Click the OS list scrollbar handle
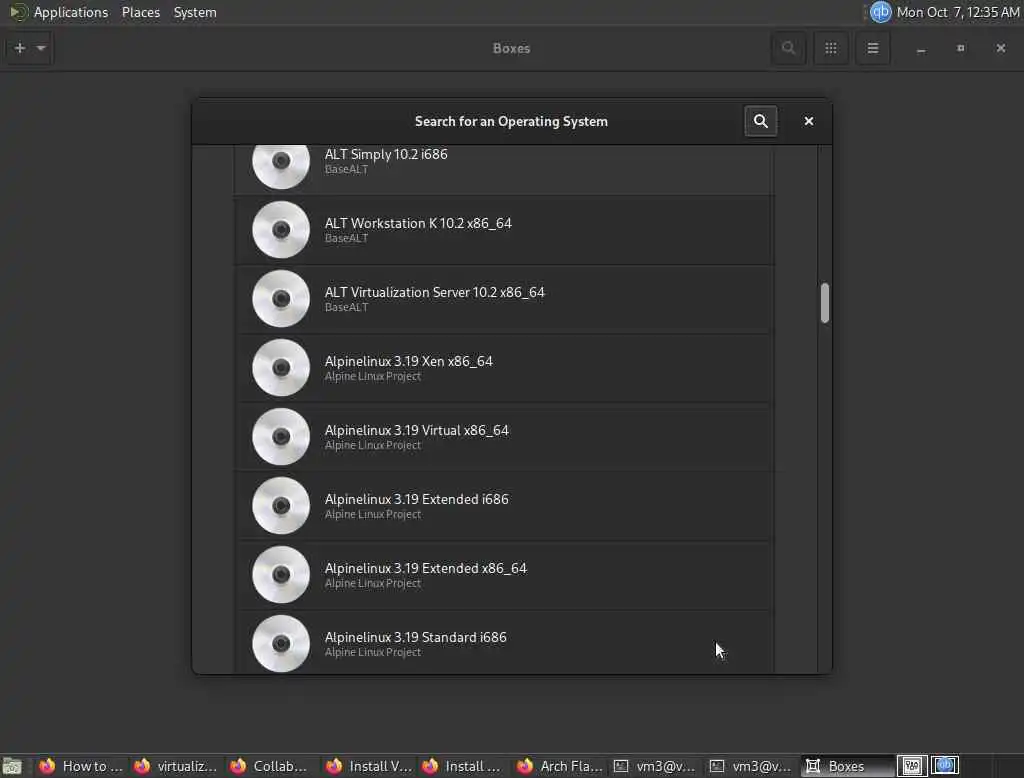 [825, 302]
